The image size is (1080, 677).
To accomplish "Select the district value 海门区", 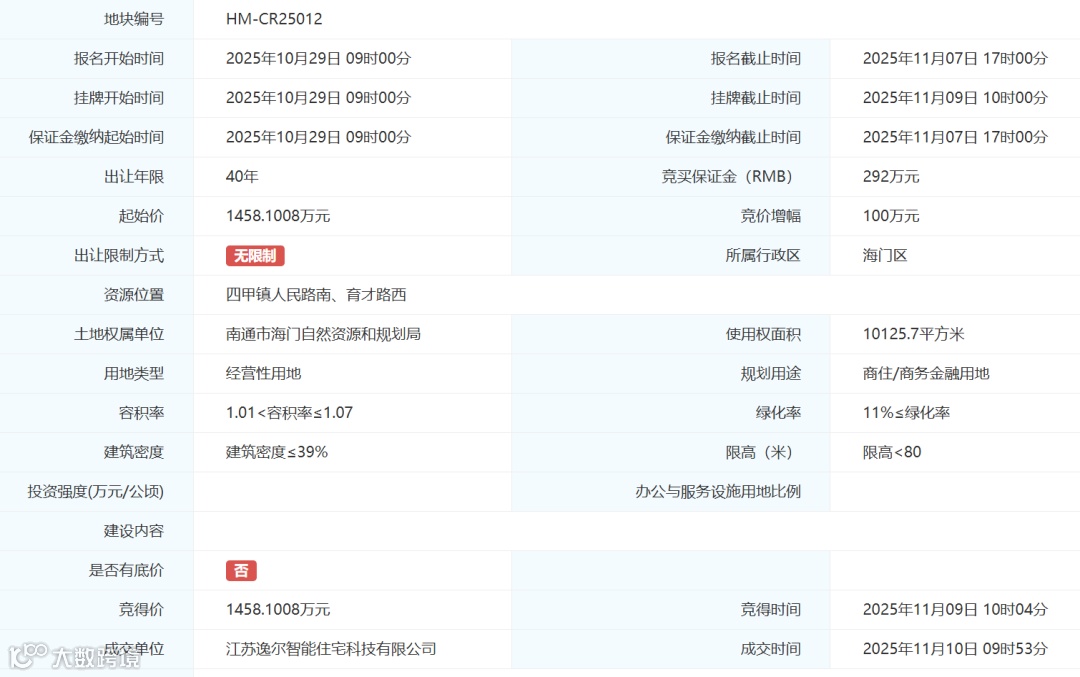I will (x=885, y=256).
